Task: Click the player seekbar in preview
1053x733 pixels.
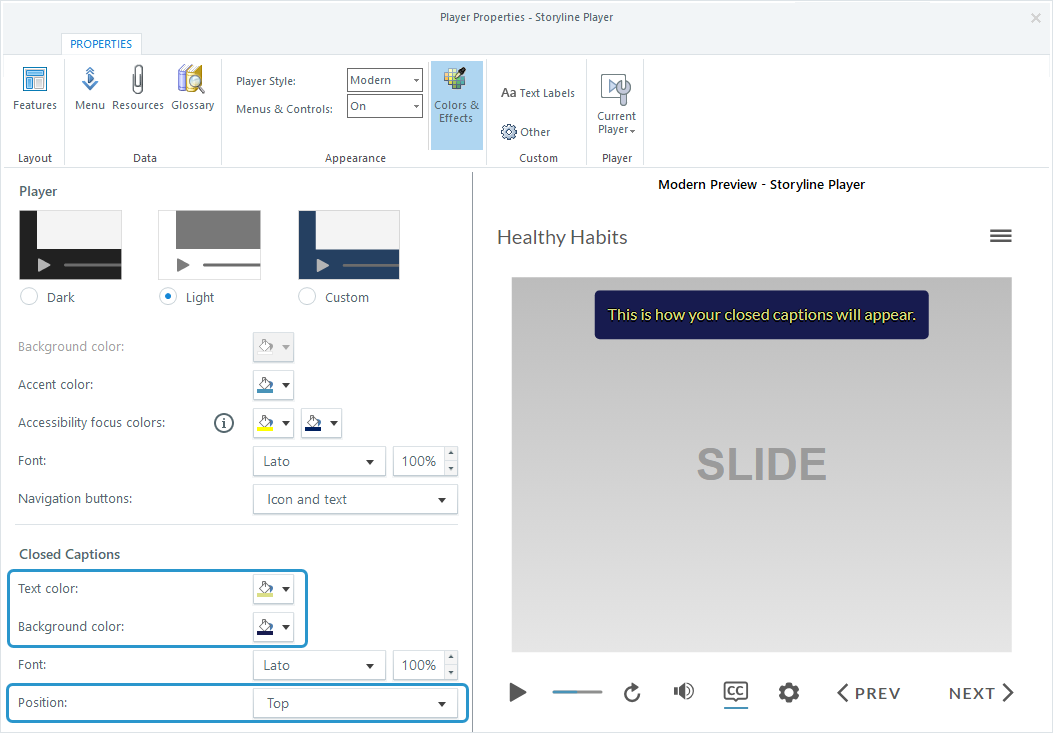Action: point(577,692)
